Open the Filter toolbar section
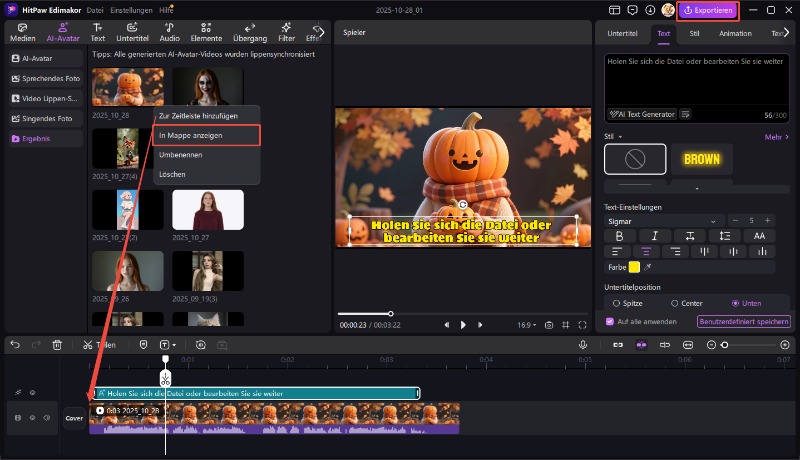800x460 pixels. click(286, 32)
